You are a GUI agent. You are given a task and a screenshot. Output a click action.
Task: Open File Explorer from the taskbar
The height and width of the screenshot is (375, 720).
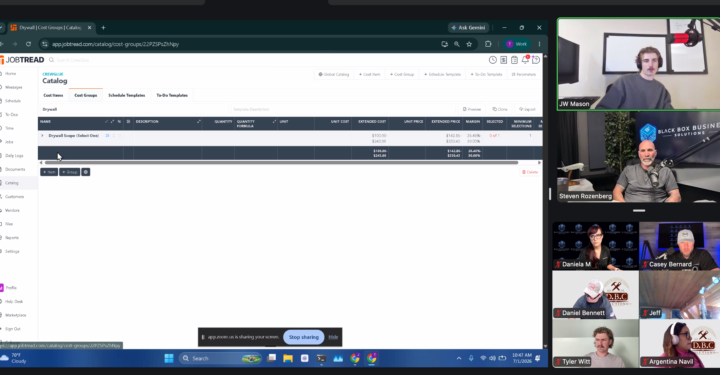coord(288,358)
